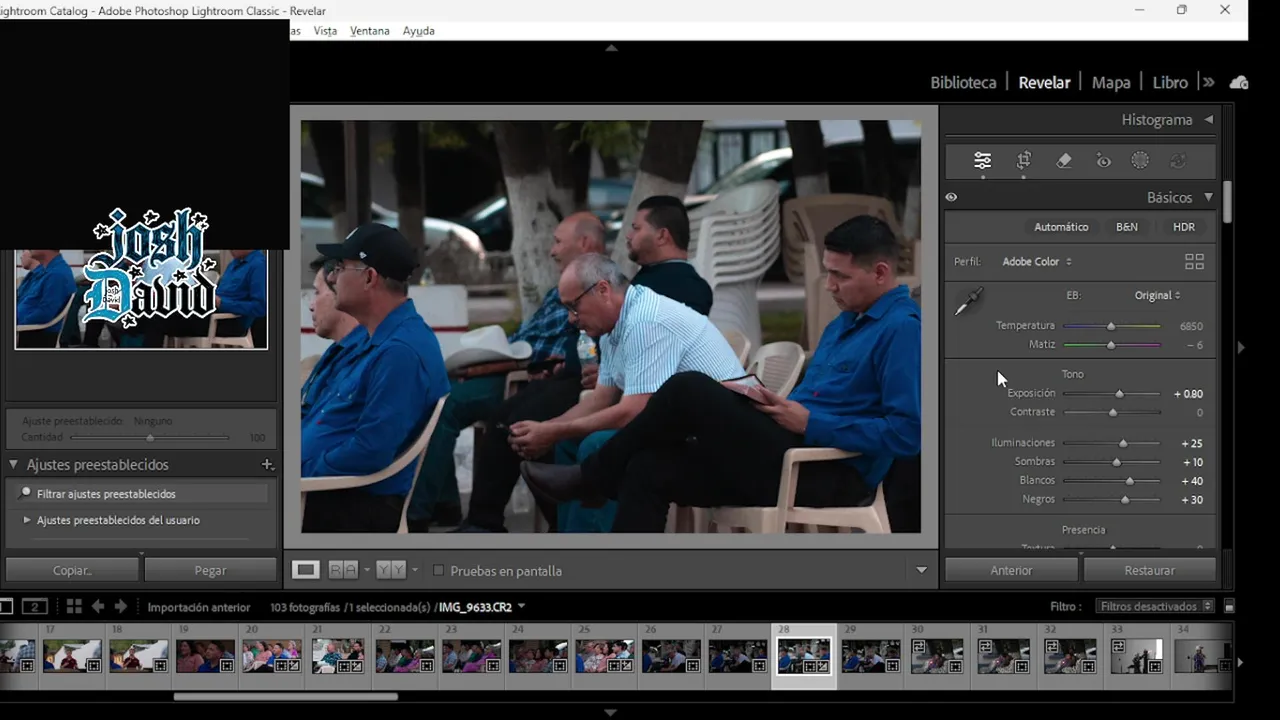Collapse Ajustes preestablecidos panel
The width and height of the screenshot is (1280, 720).
[x=14, y=465]
